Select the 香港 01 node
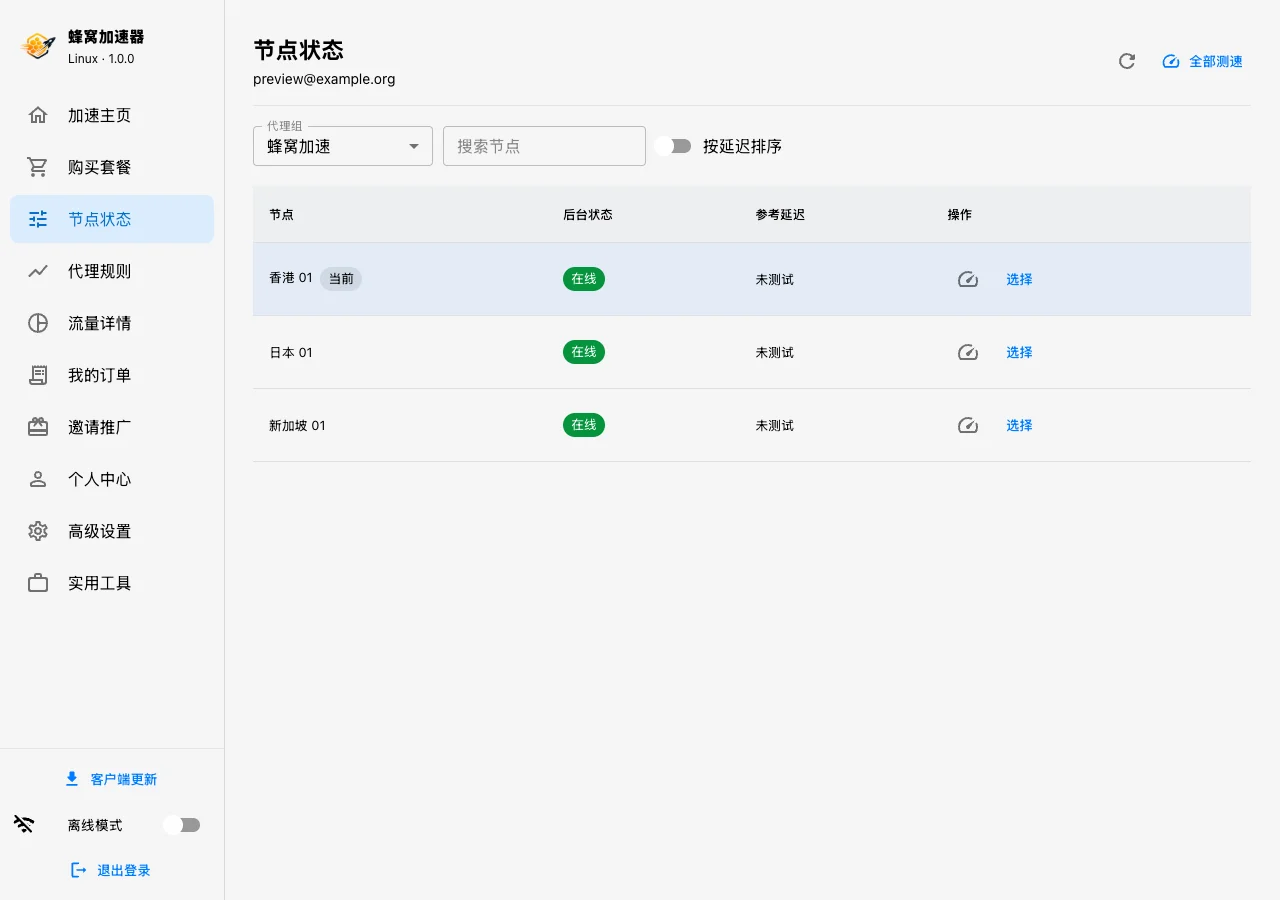The width and height of the screenshot is (1280, 900). click(1019, 279)
